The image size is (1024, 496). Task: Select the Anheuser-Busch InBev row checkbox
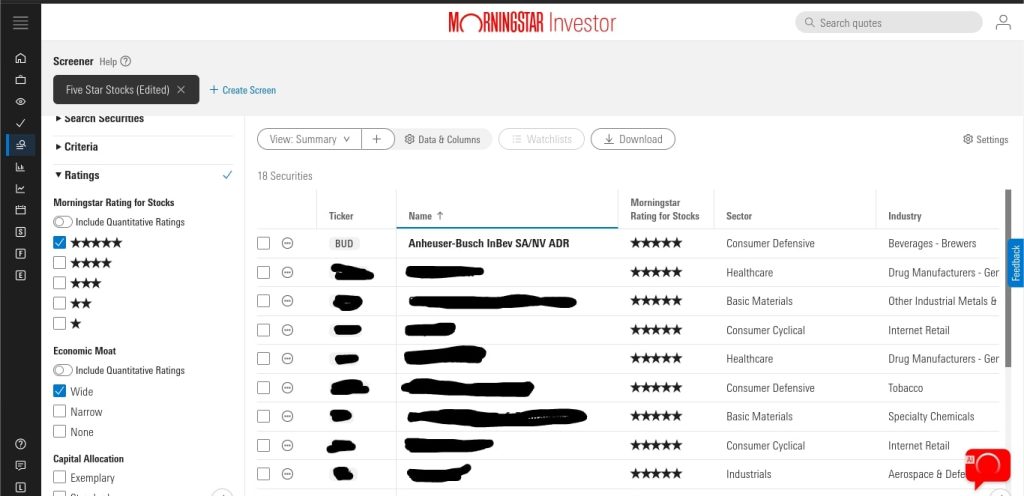263,243
